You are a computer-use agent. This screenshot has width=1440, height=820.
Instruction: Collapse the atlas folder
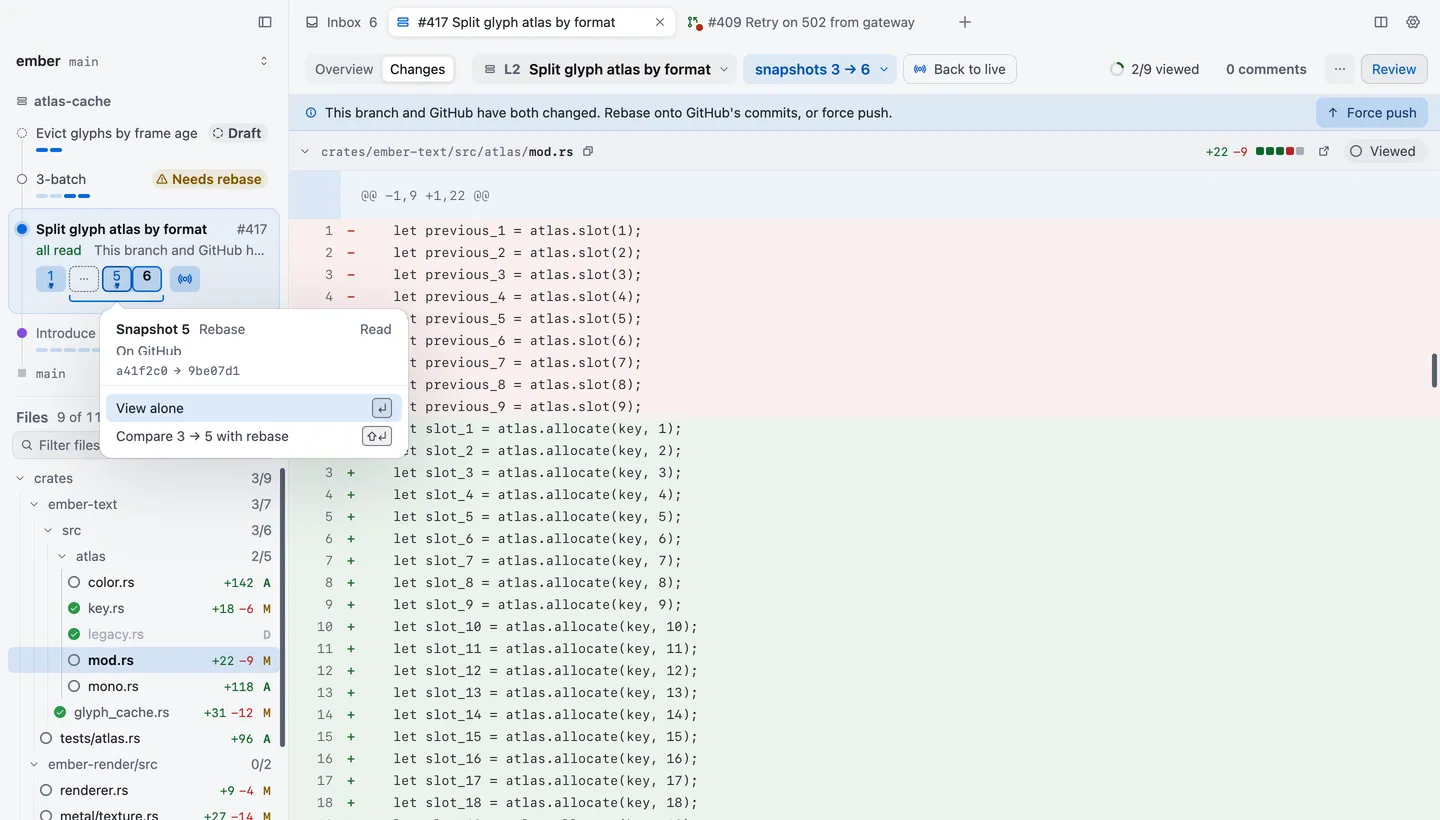point(62,556)
